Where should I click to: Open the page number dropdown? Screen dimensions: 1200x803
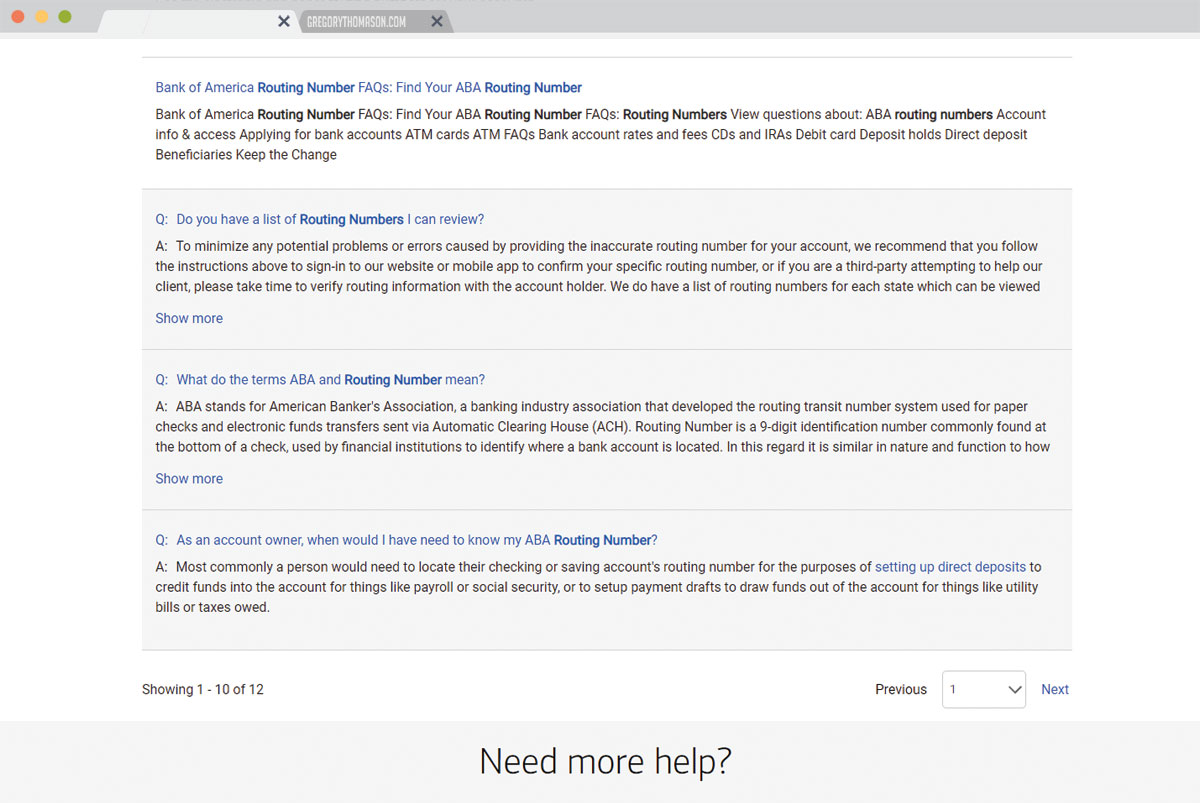click(x=984, y=689)
